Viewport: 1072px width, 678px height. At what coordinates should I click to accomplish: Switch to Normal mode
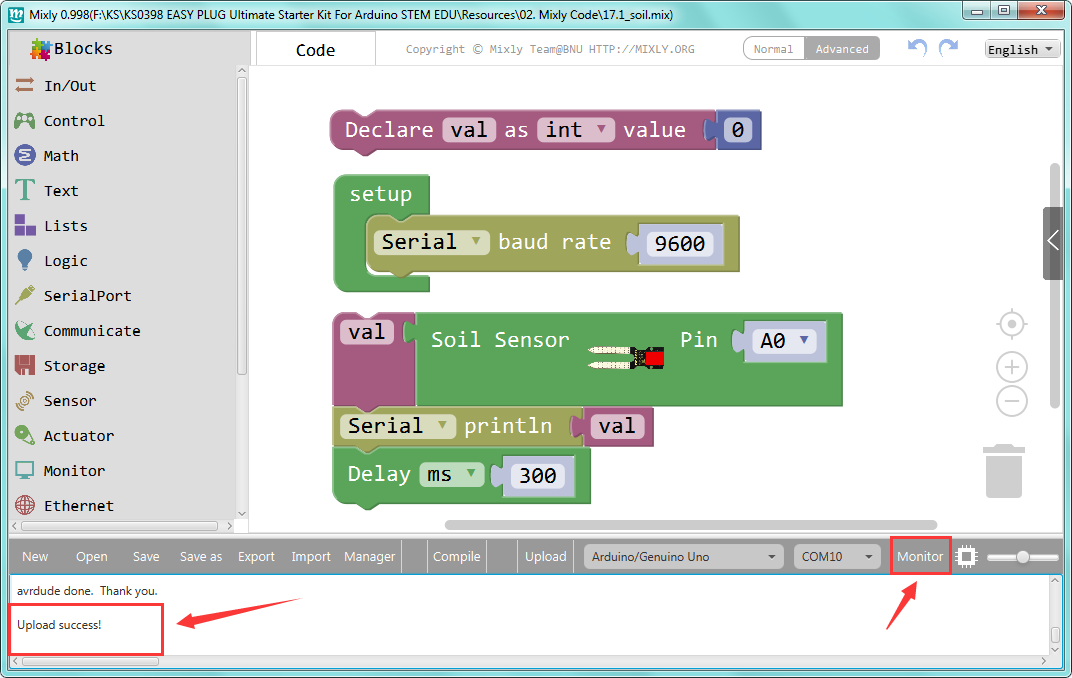point(773,49)
